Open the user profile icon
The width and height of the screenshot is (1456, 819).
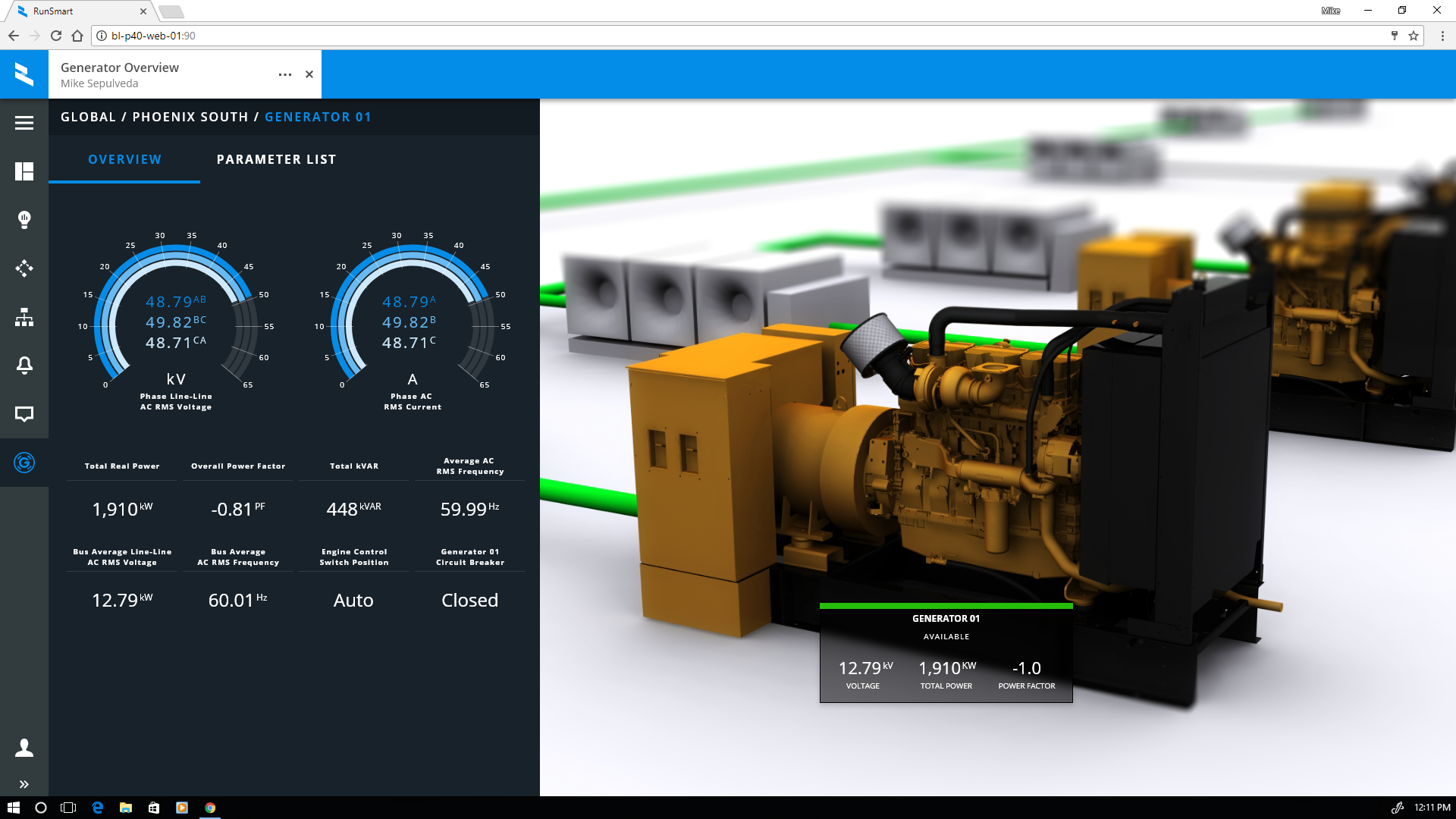coord(24,748)
